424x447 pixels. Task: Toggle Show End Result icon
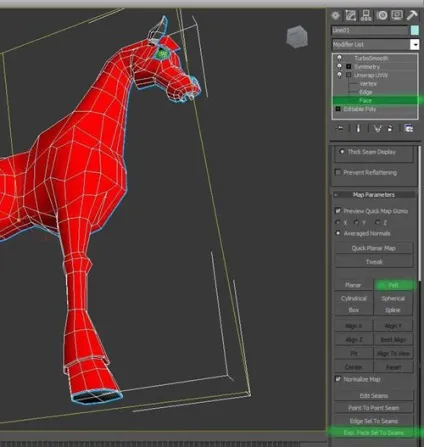point(358,128)
